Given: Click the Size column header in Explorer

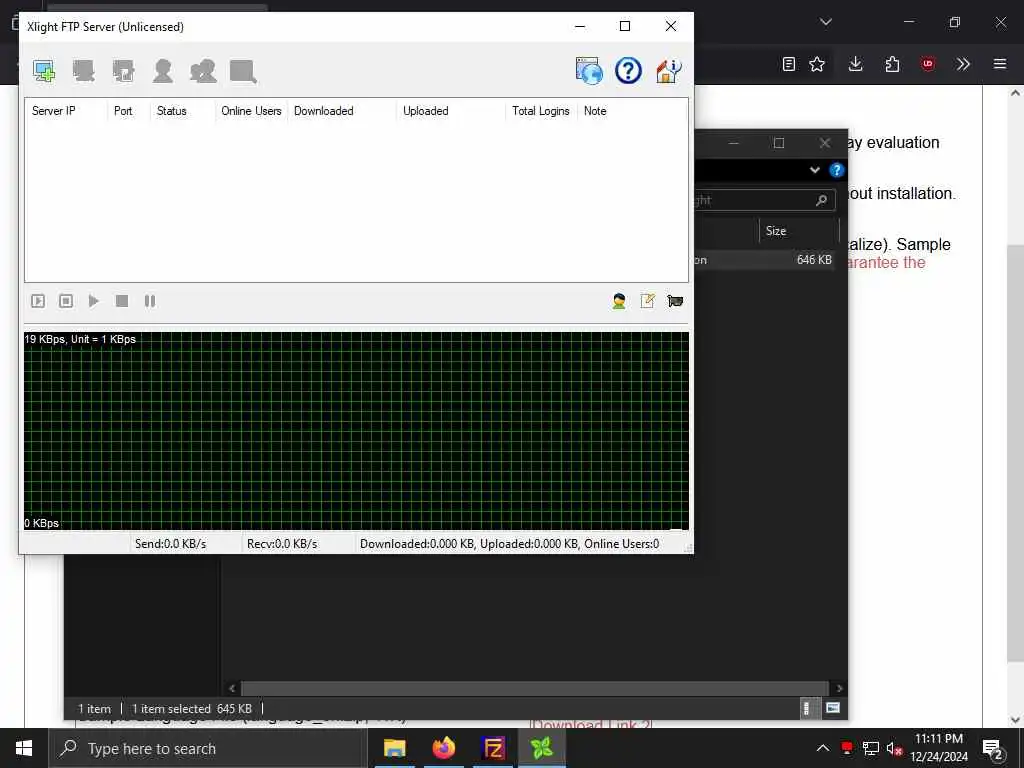Looking at the screenshot, I should [x=799, y=231].
